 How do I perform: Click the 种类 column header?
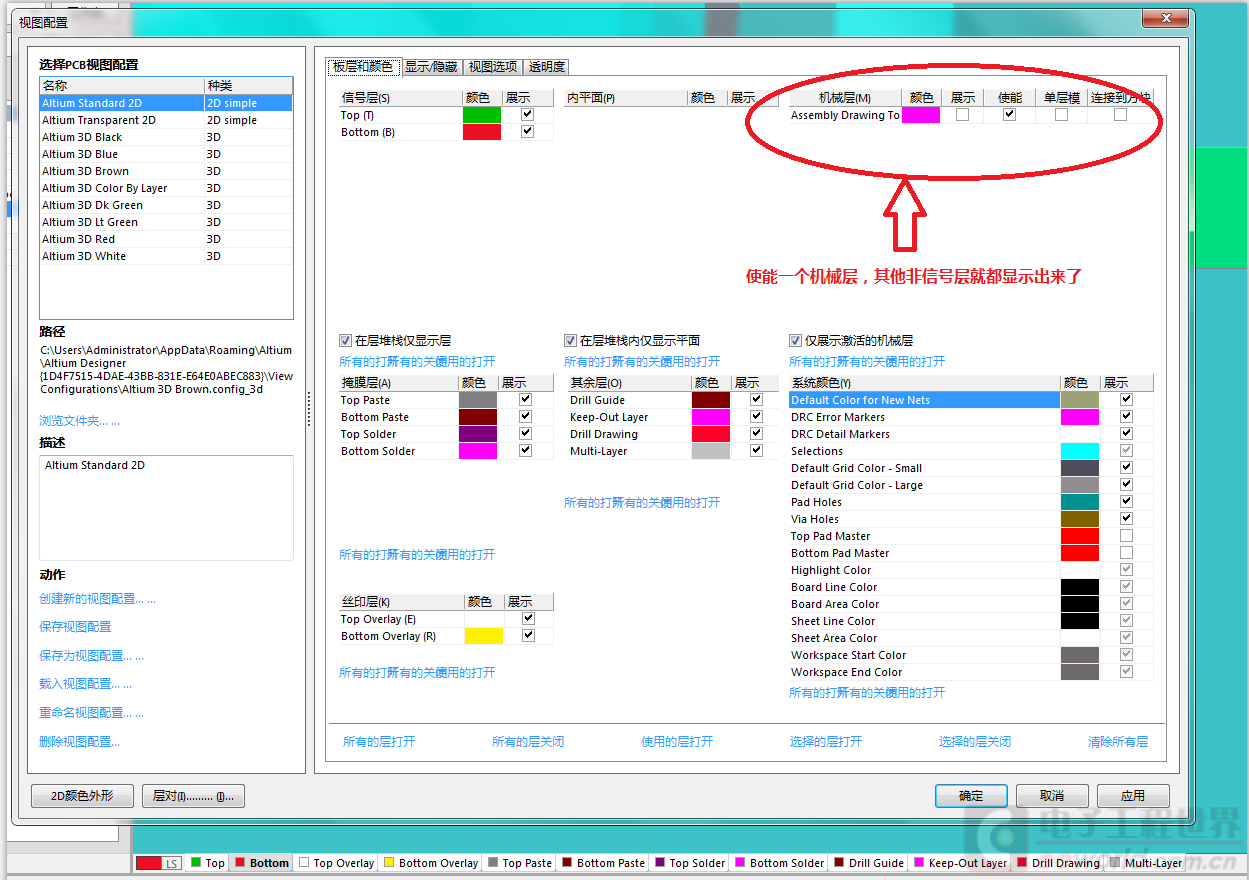point(248,86)
